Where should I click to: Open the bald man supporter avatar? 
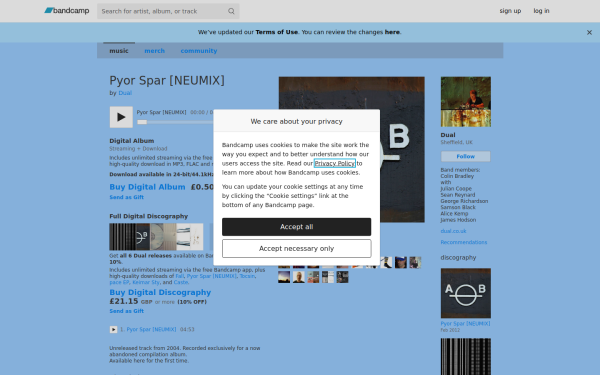click(298, 277)
